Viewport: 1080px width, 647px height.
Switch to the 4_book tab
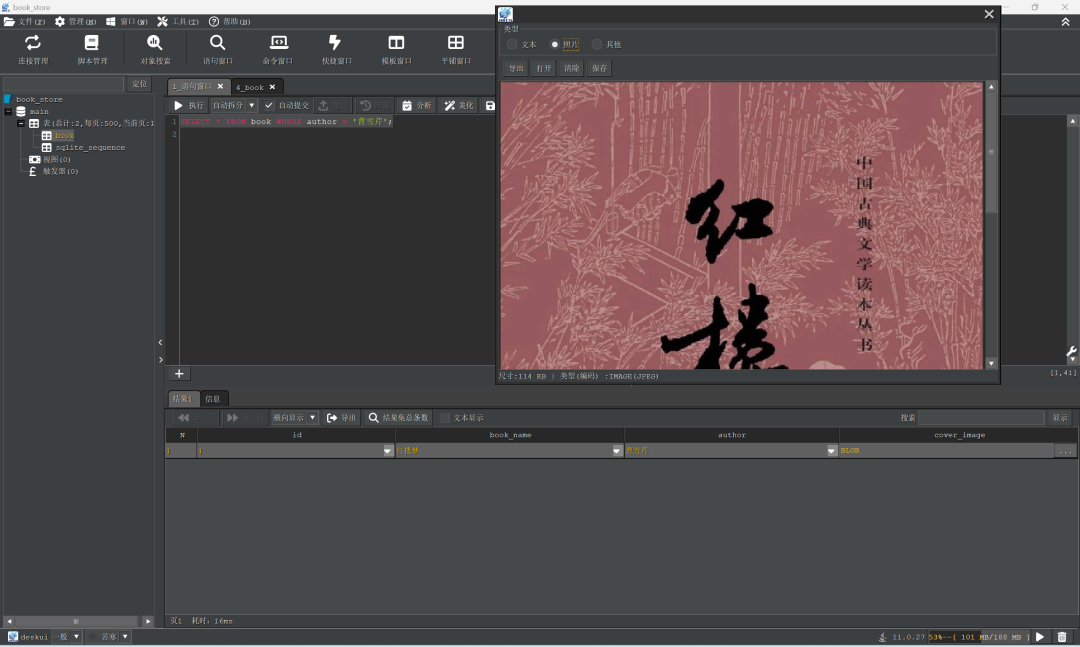pyautogui.click(x=250, y=87)
